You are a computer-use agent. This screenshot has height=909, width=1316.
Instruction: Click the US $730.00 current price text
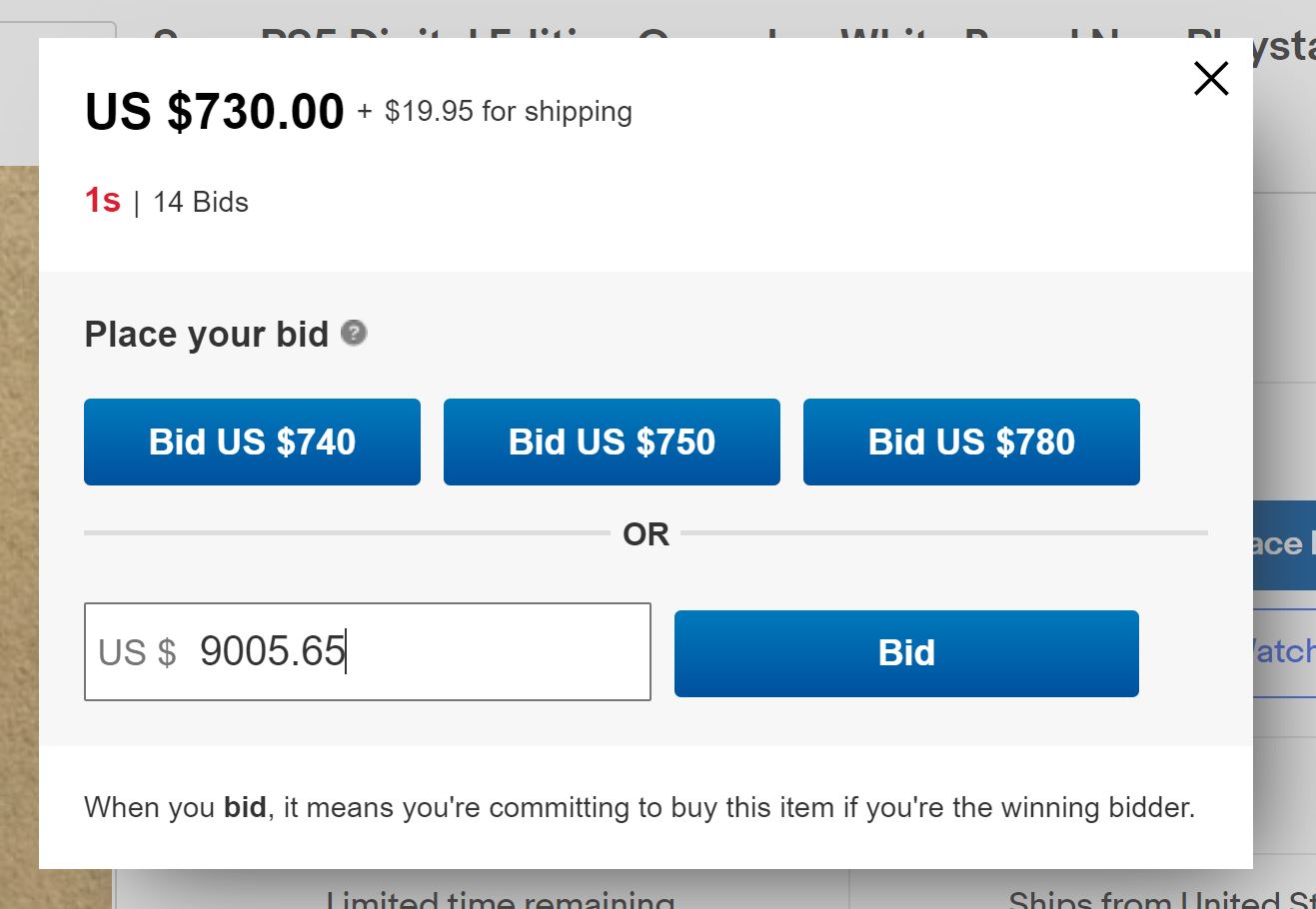213,110
